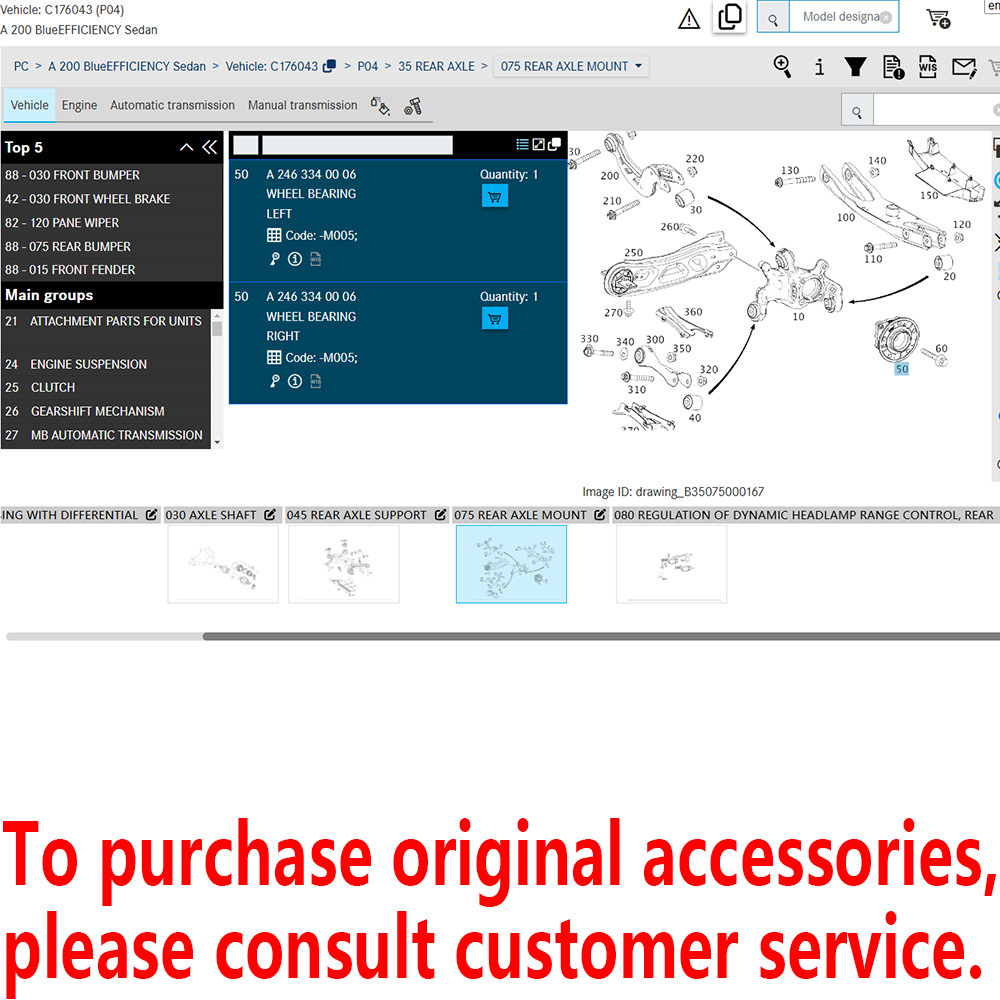Click highlighted callout 50 in the diagram
The image size is (1000, 1000).
902,369
